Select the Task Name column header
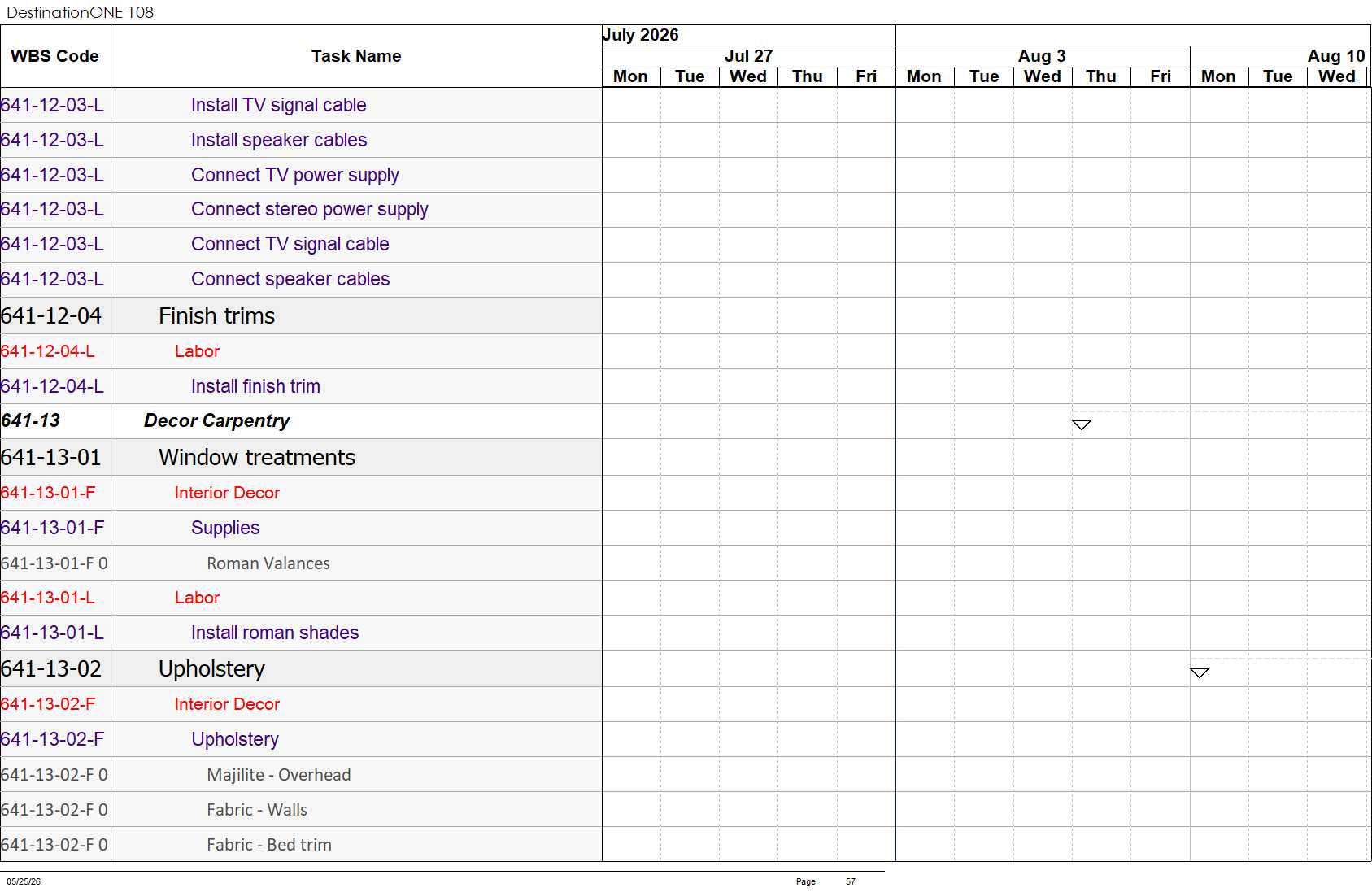 (x=356, y=56)
